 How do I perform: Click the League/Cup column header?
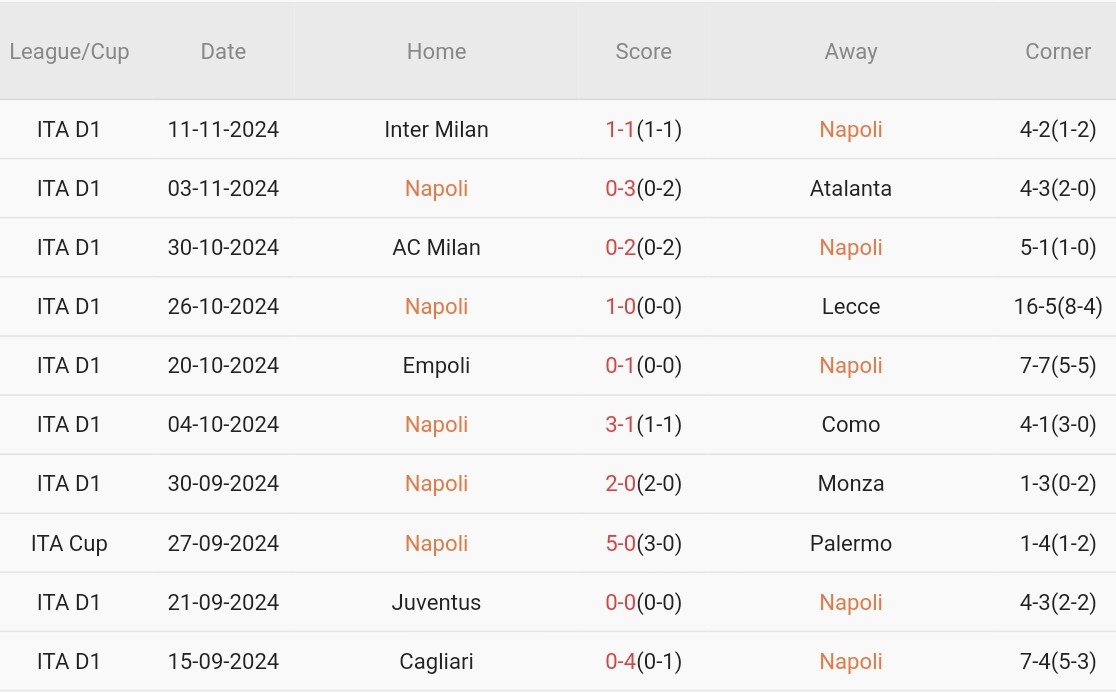(x=69, y=52)
